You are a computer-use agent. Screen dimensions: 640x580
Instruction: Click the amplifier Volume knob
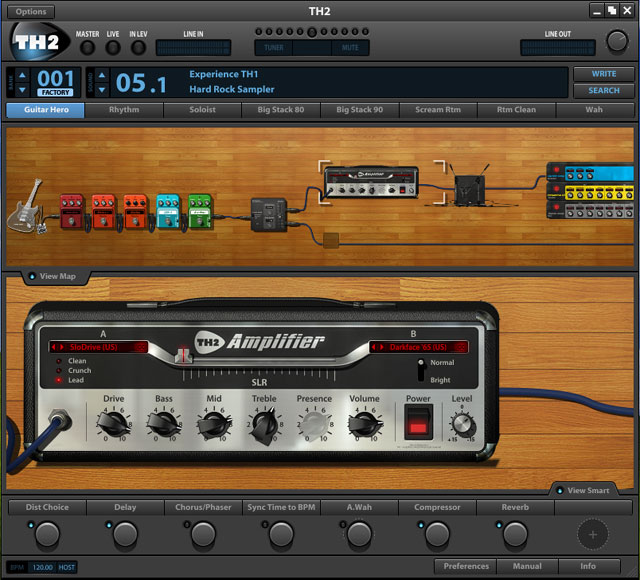pyautogui.click(x=364, y=424)
